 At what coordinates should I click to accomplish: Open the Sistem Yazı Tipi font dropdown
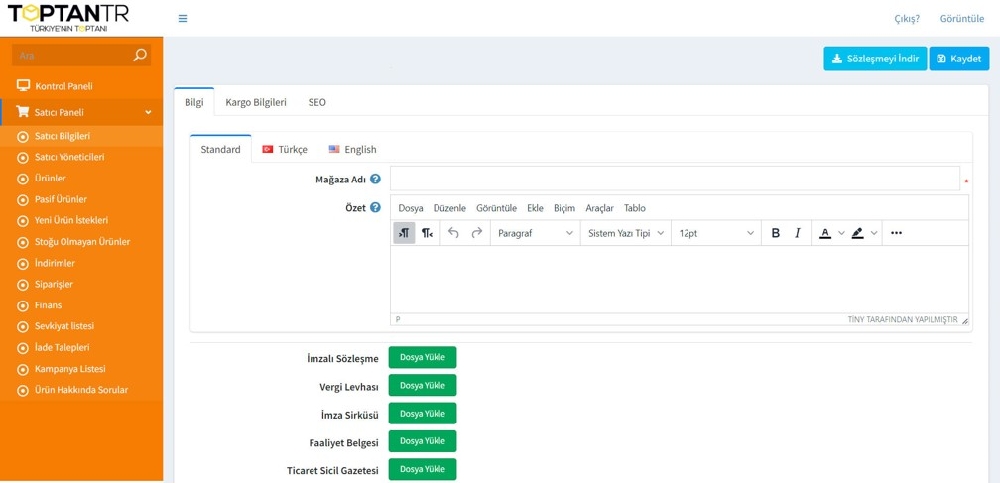click(x=626, y=233)
